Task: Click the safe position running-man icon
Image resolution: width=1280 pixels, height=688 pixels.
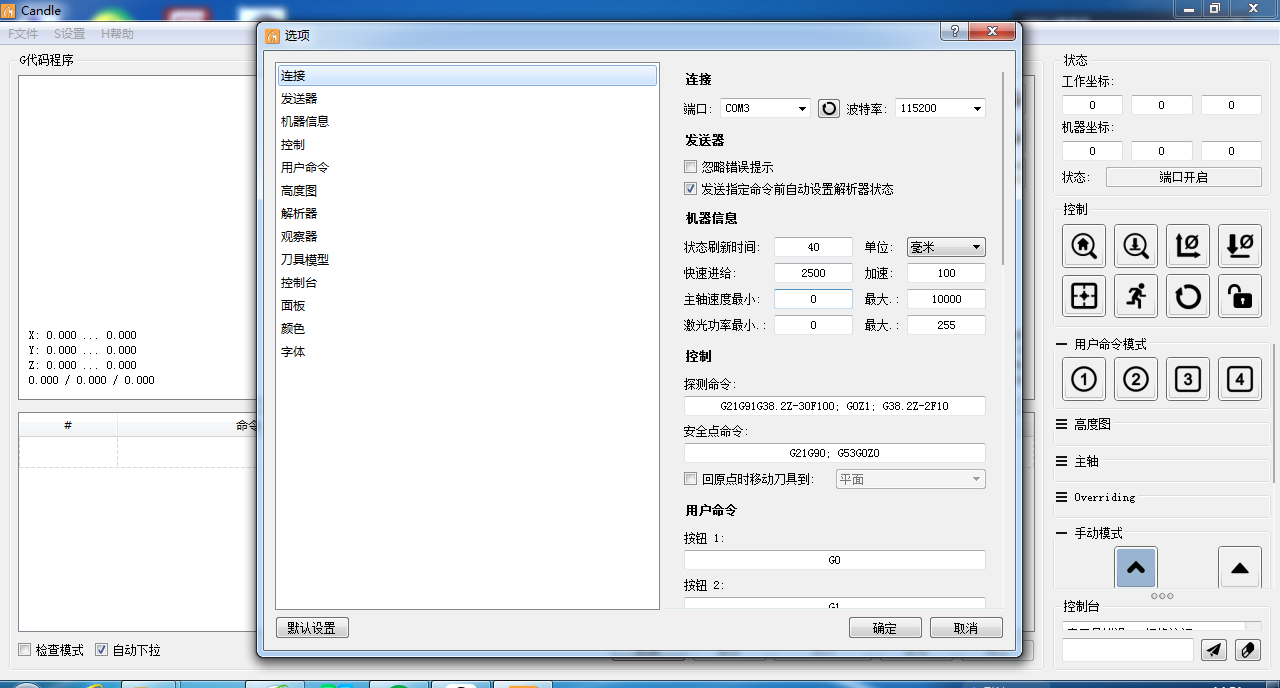Action: [1136, 296]
